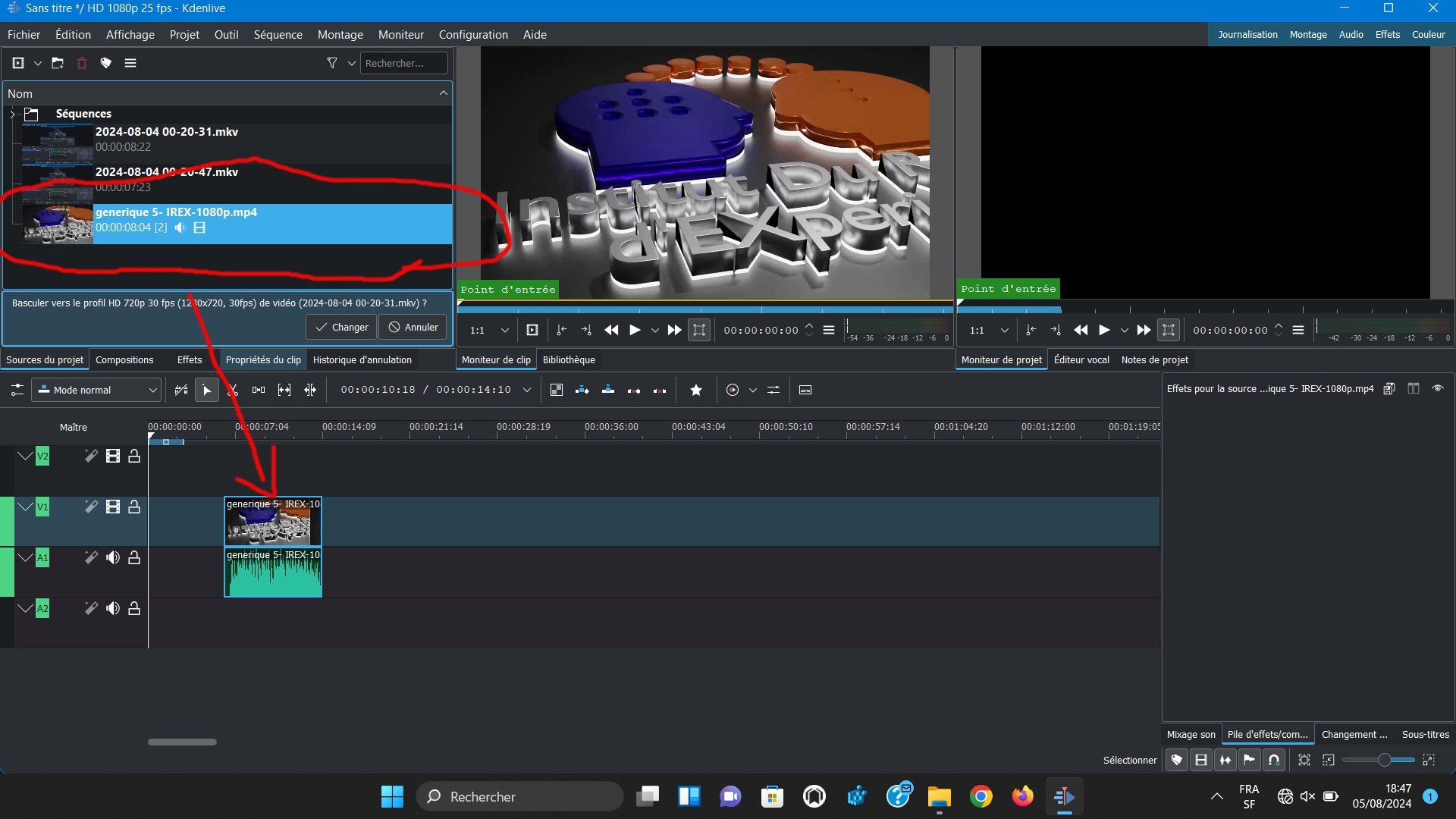The image size is (1456, 819).
Task: Click the red delete clip trash icon
Action: tap(82, 63)
